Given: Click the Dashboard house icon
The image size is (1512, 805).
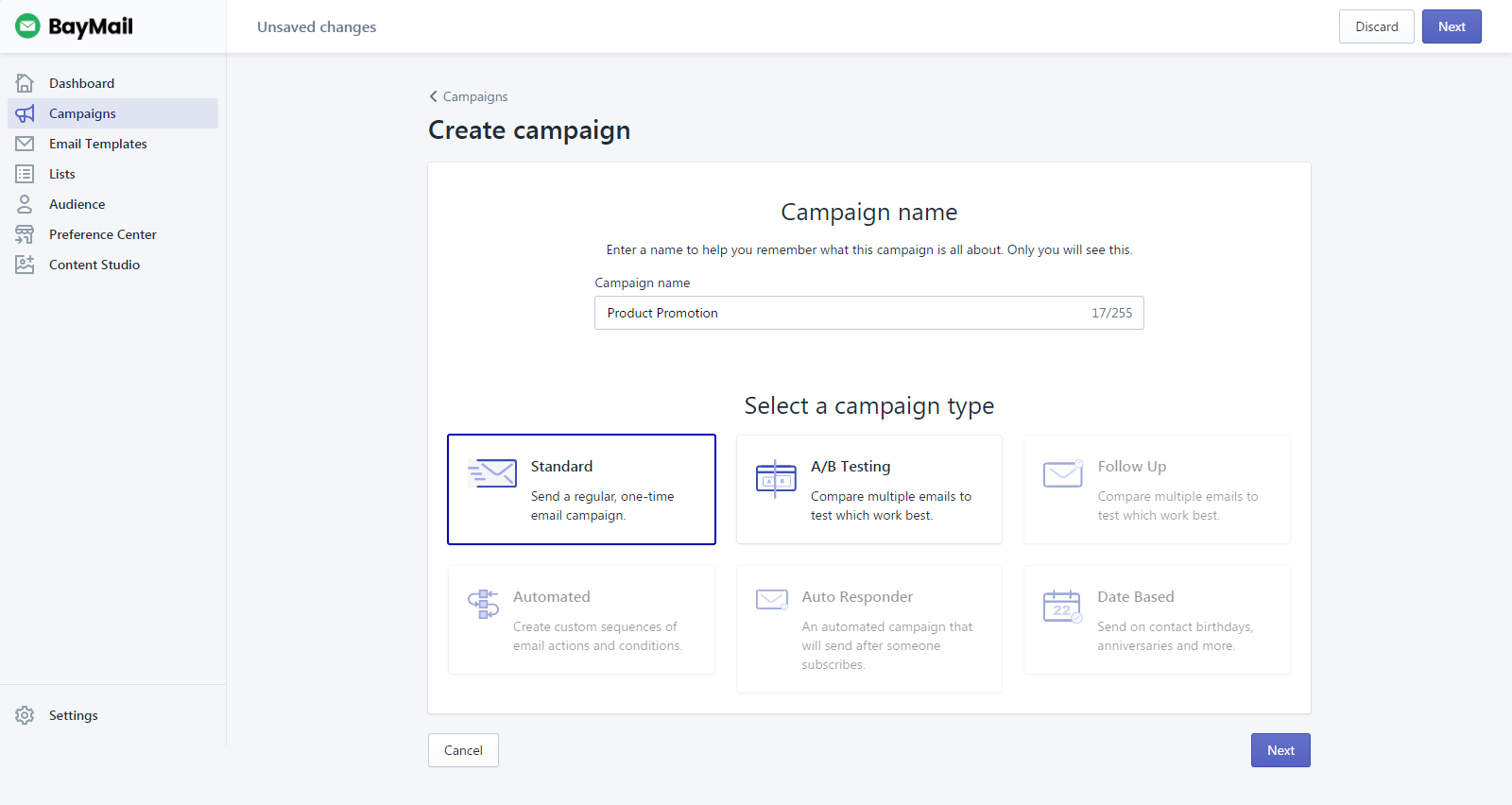Looking at the screenshot, I should [x=25, y=83].
